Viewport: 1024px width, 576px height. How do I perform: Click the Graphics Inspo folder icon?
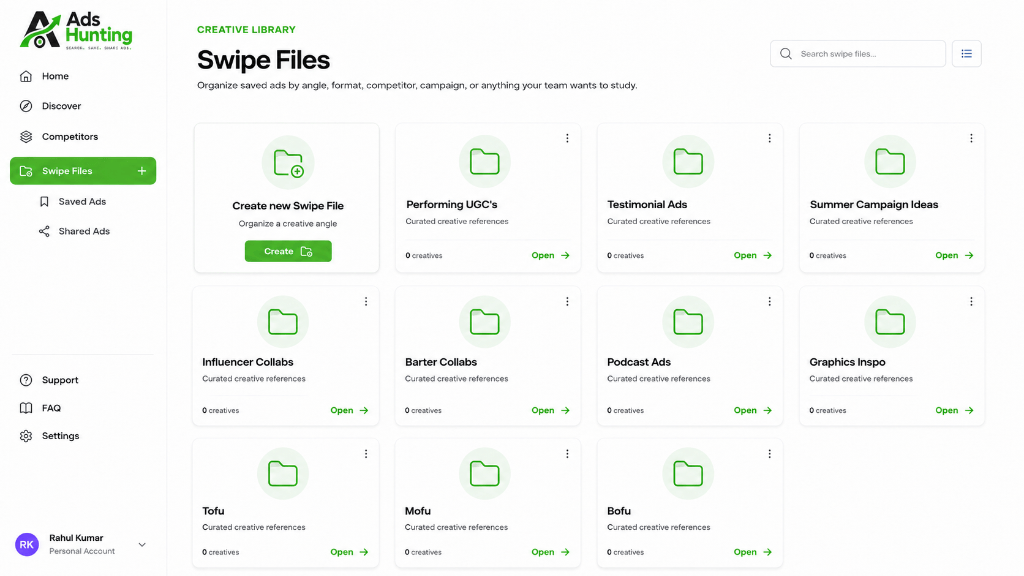[x=889, y=322]
